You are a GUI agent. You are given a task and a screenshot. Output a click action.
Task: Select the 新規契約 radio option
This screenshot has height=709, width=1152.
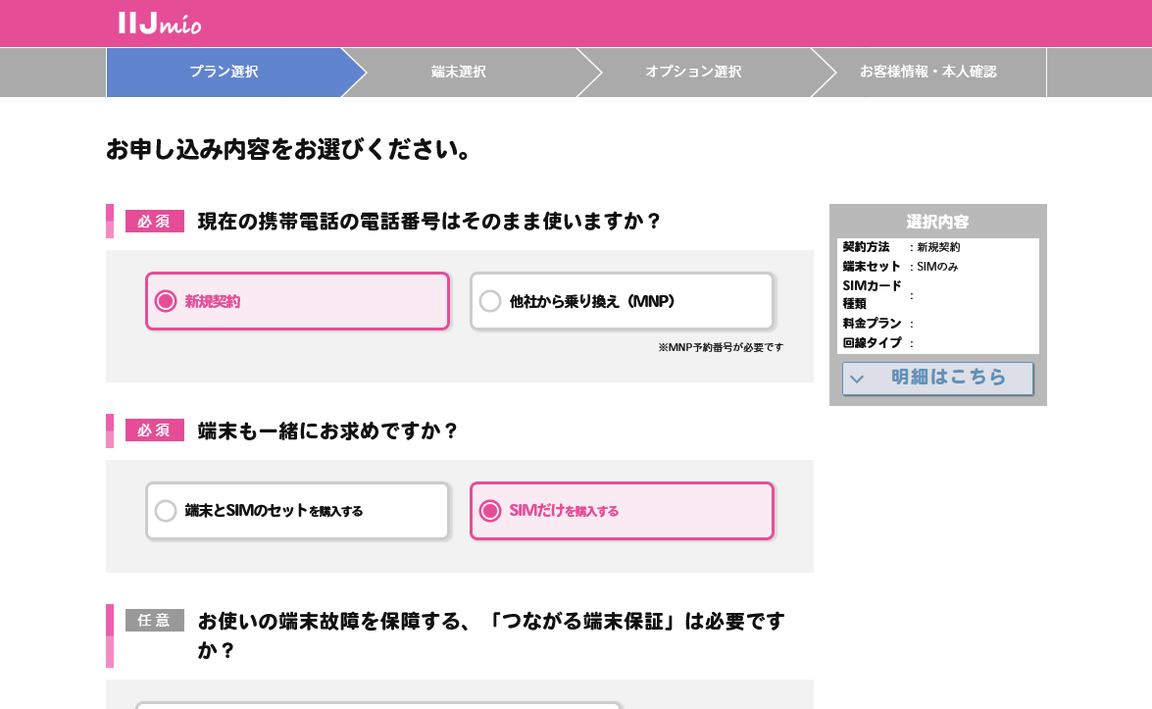[297, 301]
